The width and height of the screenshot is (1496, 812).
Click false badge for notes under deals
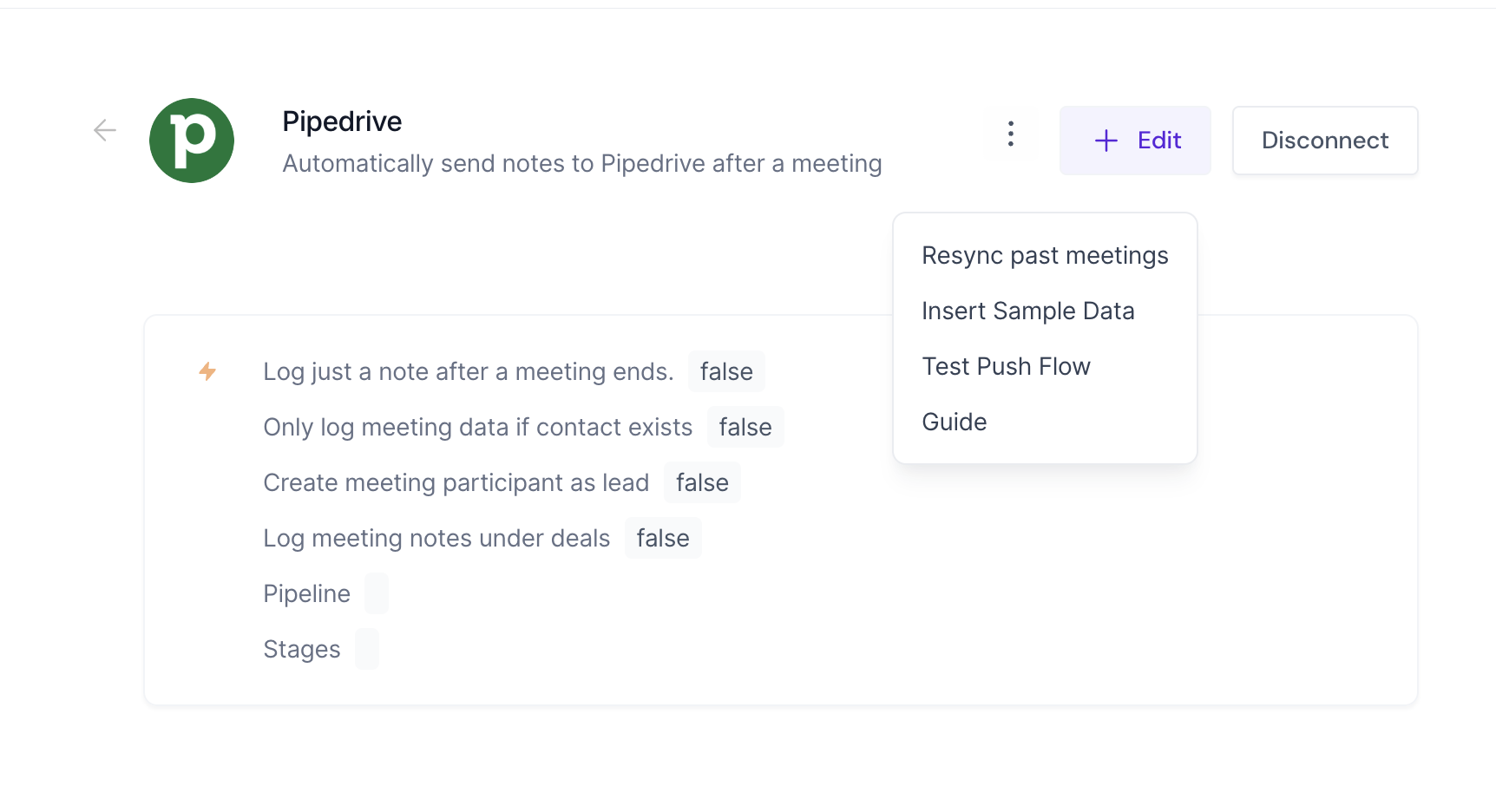coord(662,539)
